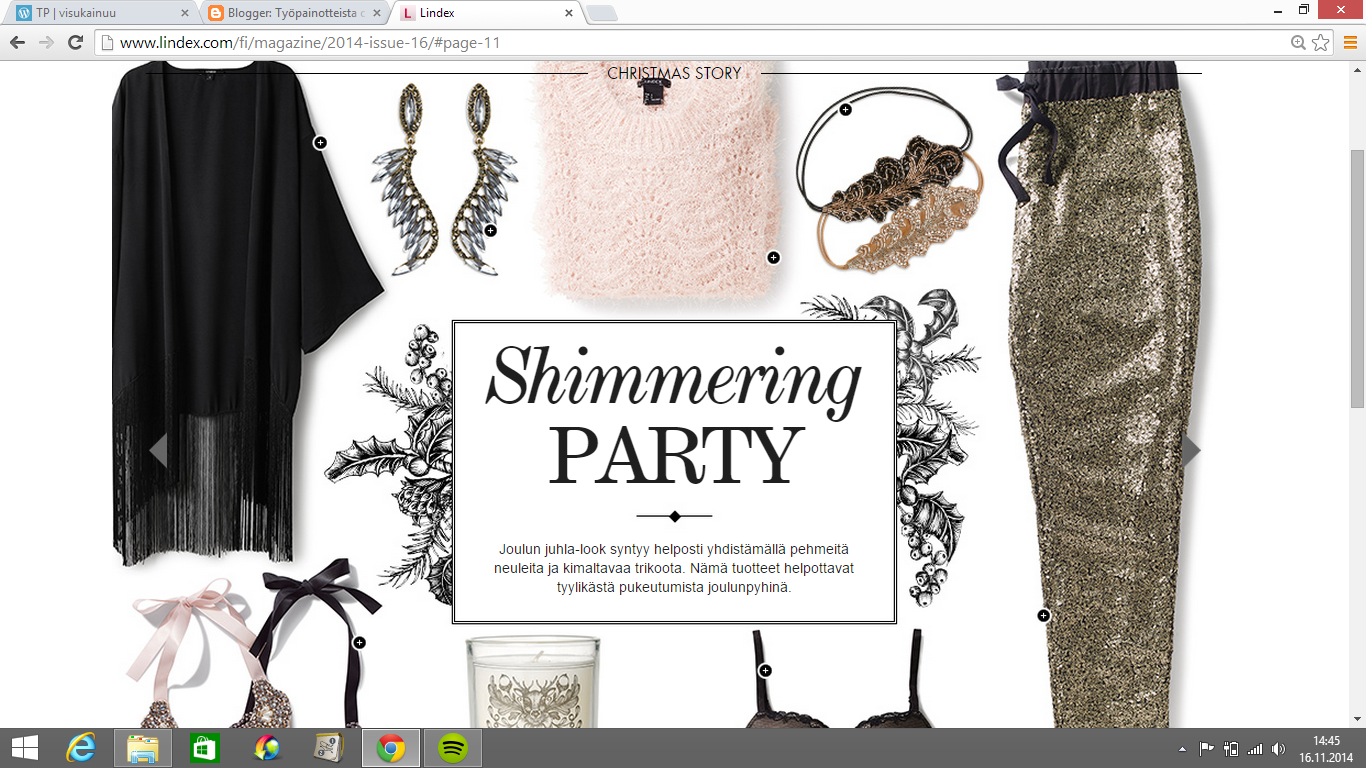Click the paragraph beginning 'Joulun juhla-look syntyy'
The image size is (1366, 768).
coord(674,568)
